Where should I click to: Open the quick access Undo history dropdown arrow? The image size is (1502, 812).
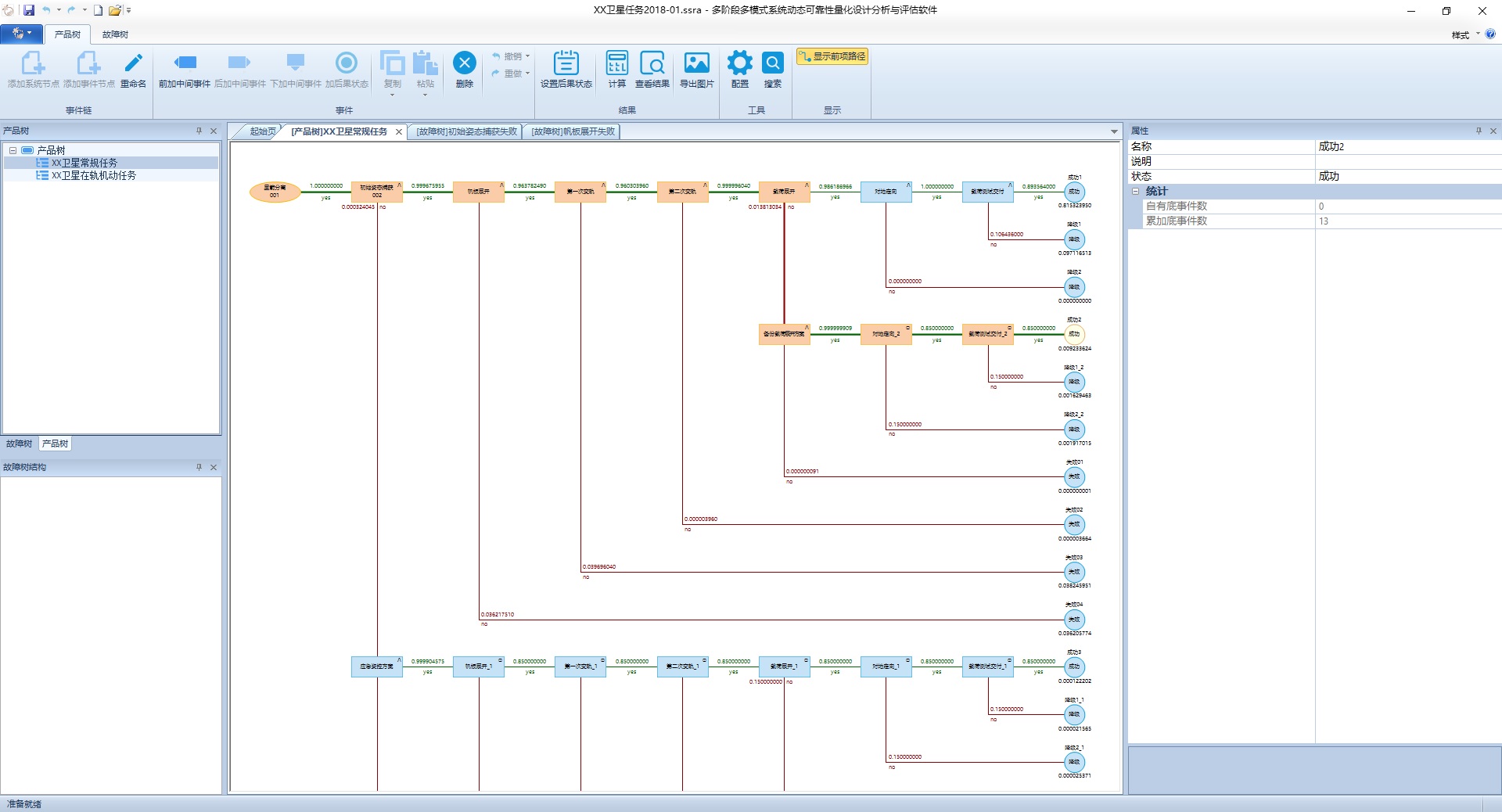tap(59, 10)
